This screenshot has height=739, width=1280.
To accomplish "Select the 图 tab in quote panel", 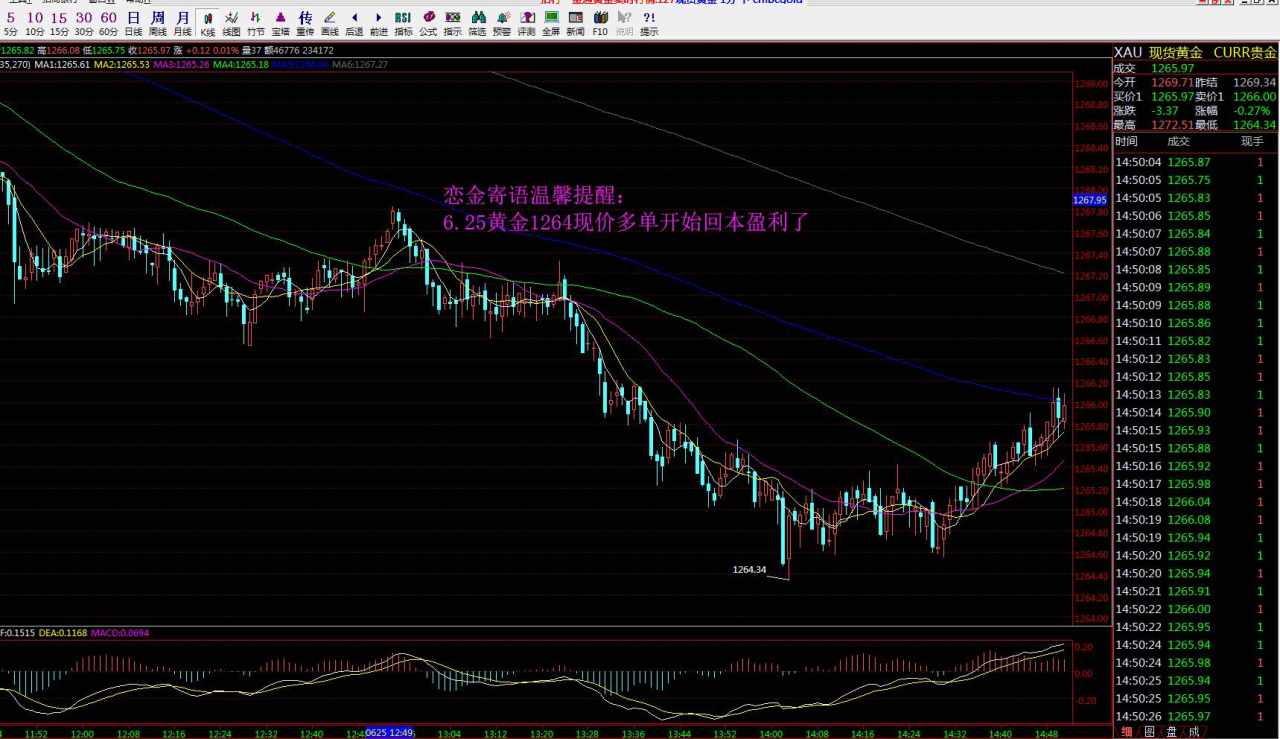I will (1148, 731).
